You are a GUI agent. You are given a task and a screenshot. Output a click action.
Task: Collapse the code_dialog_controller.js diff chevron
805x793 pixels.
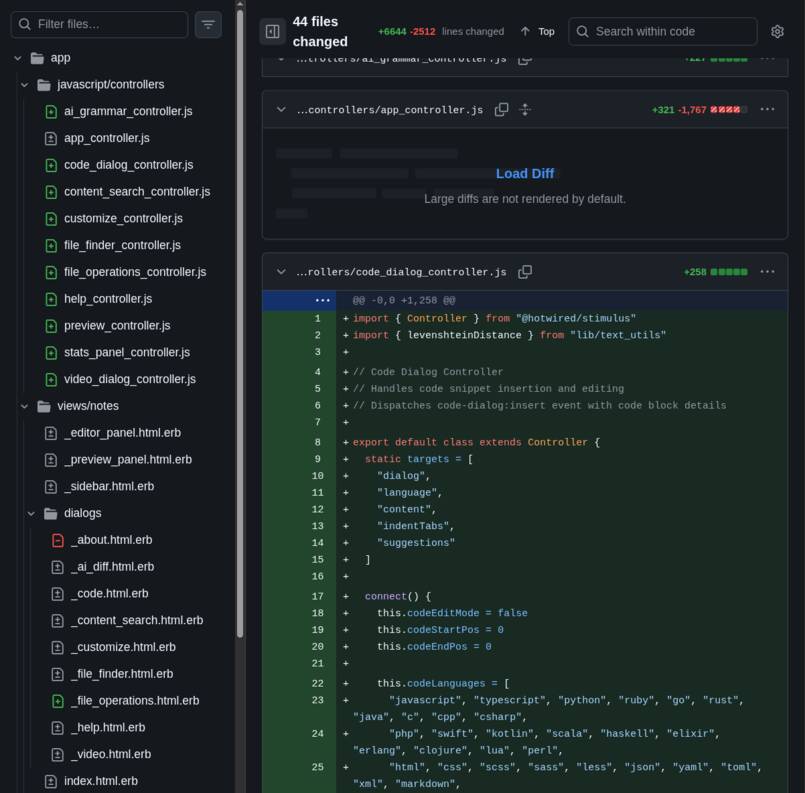281,271
